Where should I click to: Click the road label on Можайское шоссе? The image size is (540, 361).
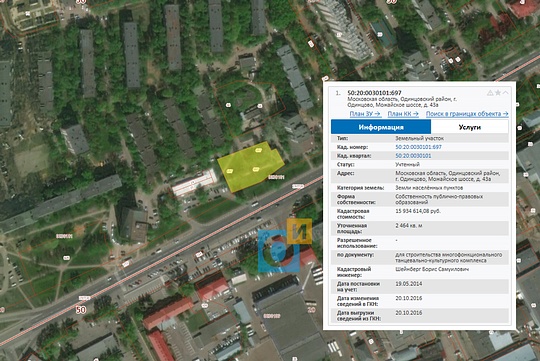(x=298, y=186)
